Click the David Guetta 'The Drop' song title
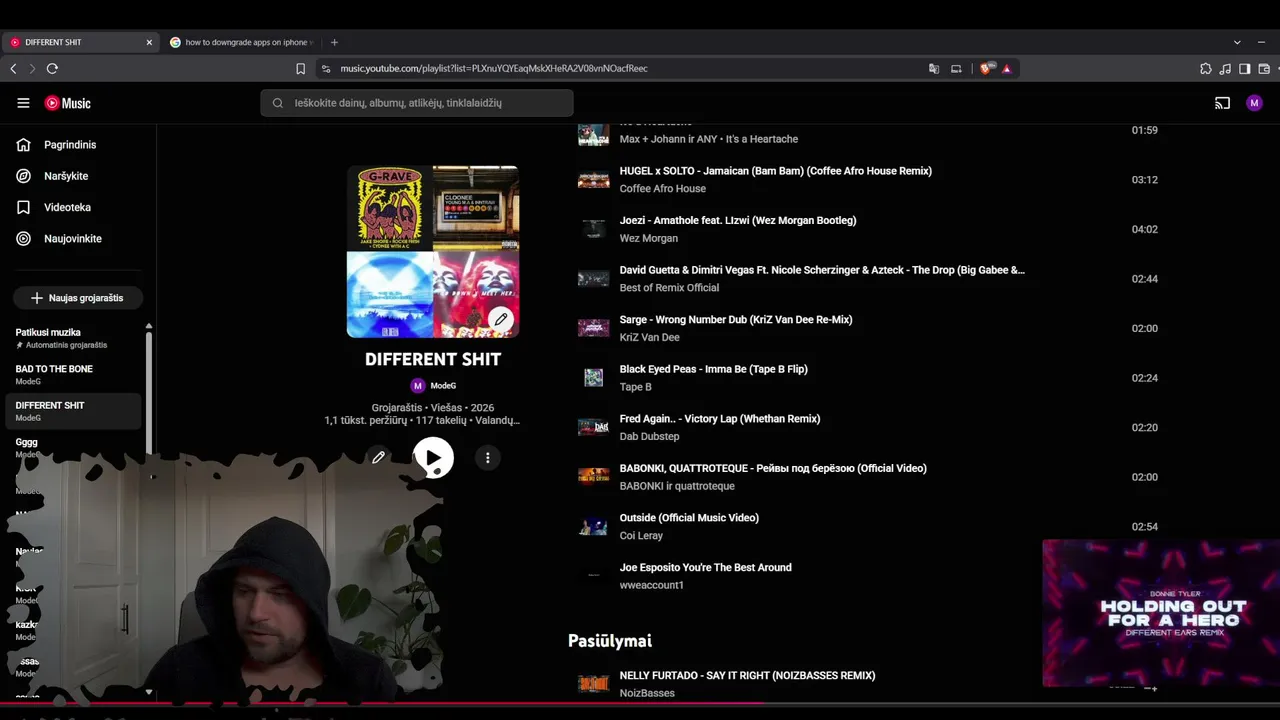Viewport: 1280px width, 720px height. 822,270
